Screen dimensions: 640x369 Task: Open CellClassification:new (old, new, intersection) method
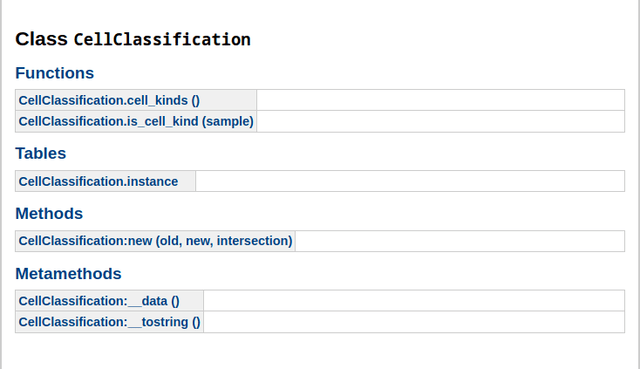pyautogui.click(x=156, y=241)
